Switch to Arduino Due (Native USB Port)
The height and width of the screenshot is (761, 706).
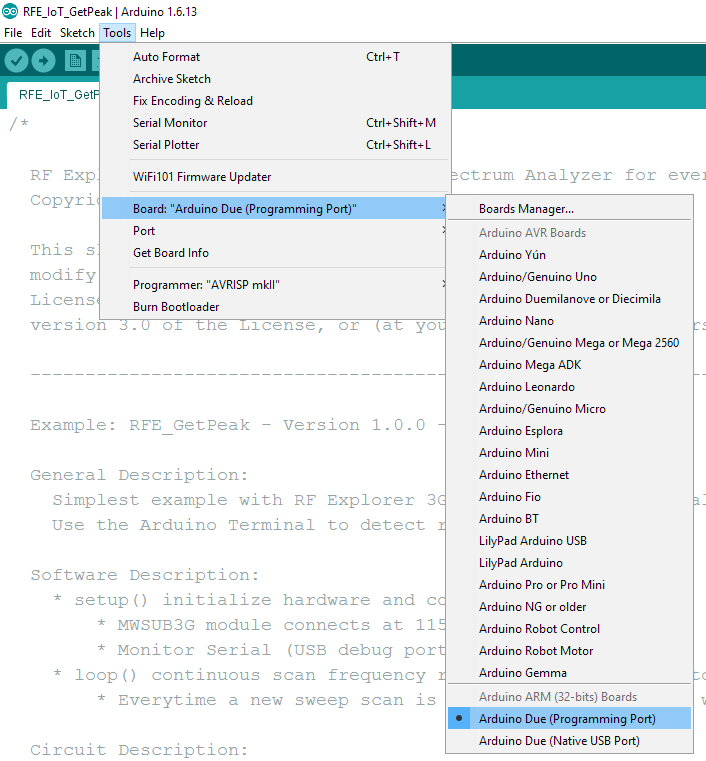click(x=570, y=741)
